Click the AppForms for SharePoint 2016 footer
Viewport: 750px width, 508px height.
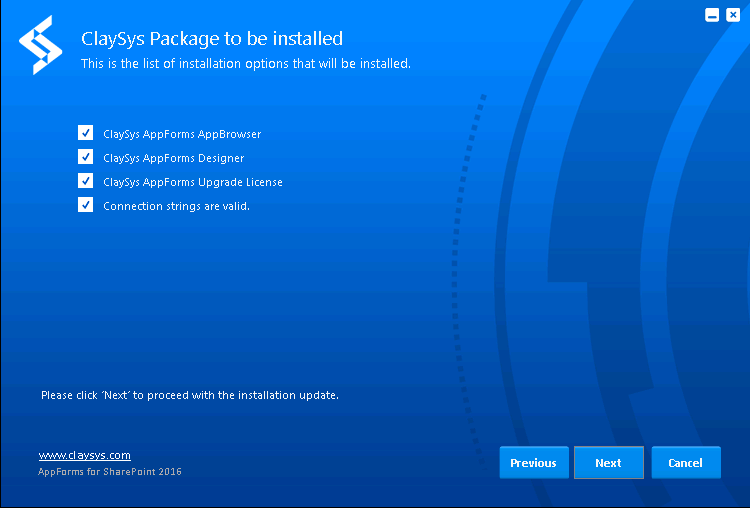(110, 472)
